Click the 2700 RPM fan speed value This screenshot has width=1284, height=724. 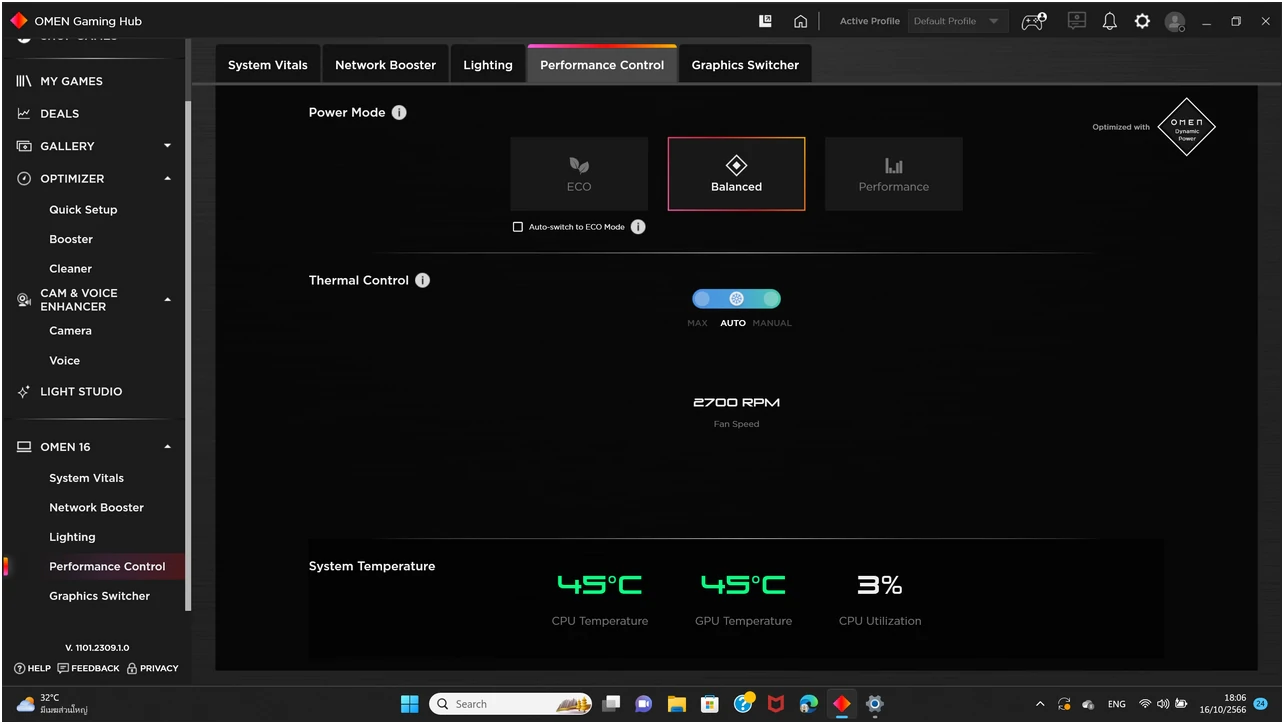(x=736, y=403)
